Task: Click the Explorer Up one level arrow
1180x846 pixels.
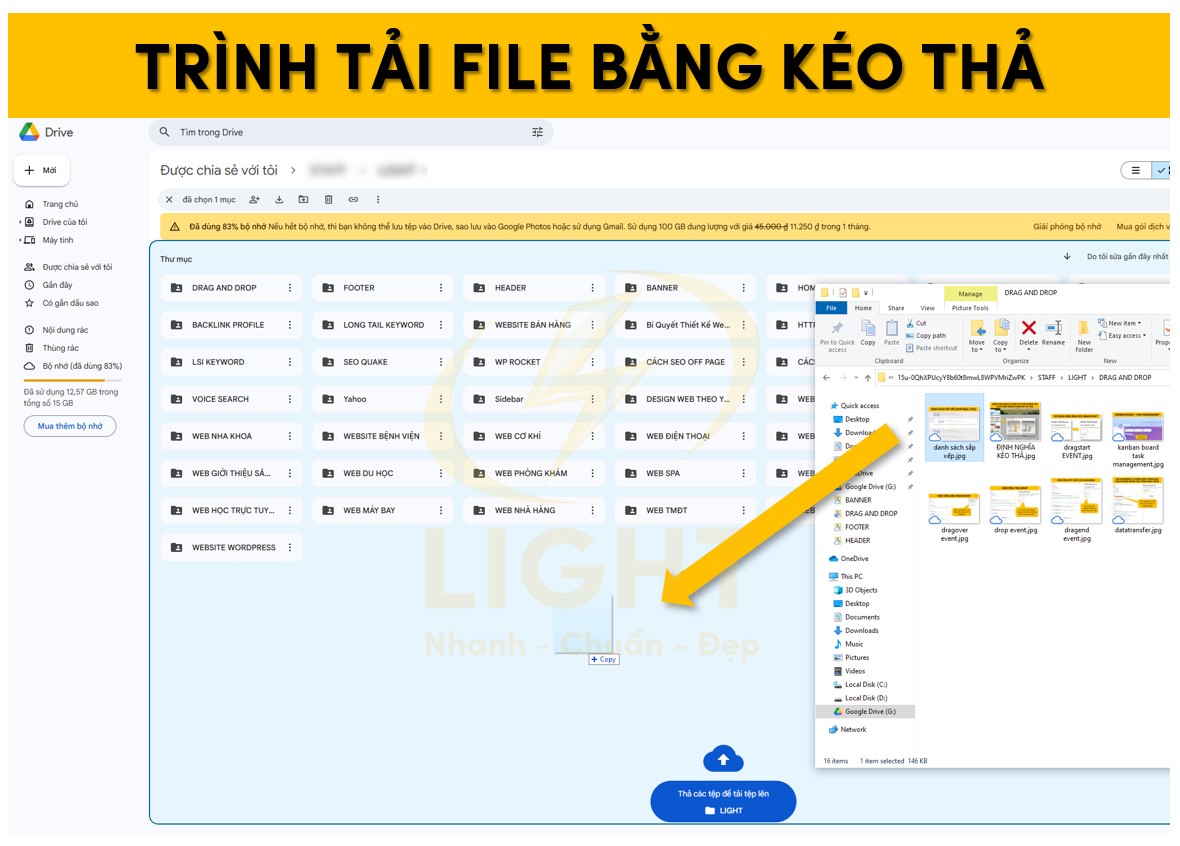Action: 868,378
